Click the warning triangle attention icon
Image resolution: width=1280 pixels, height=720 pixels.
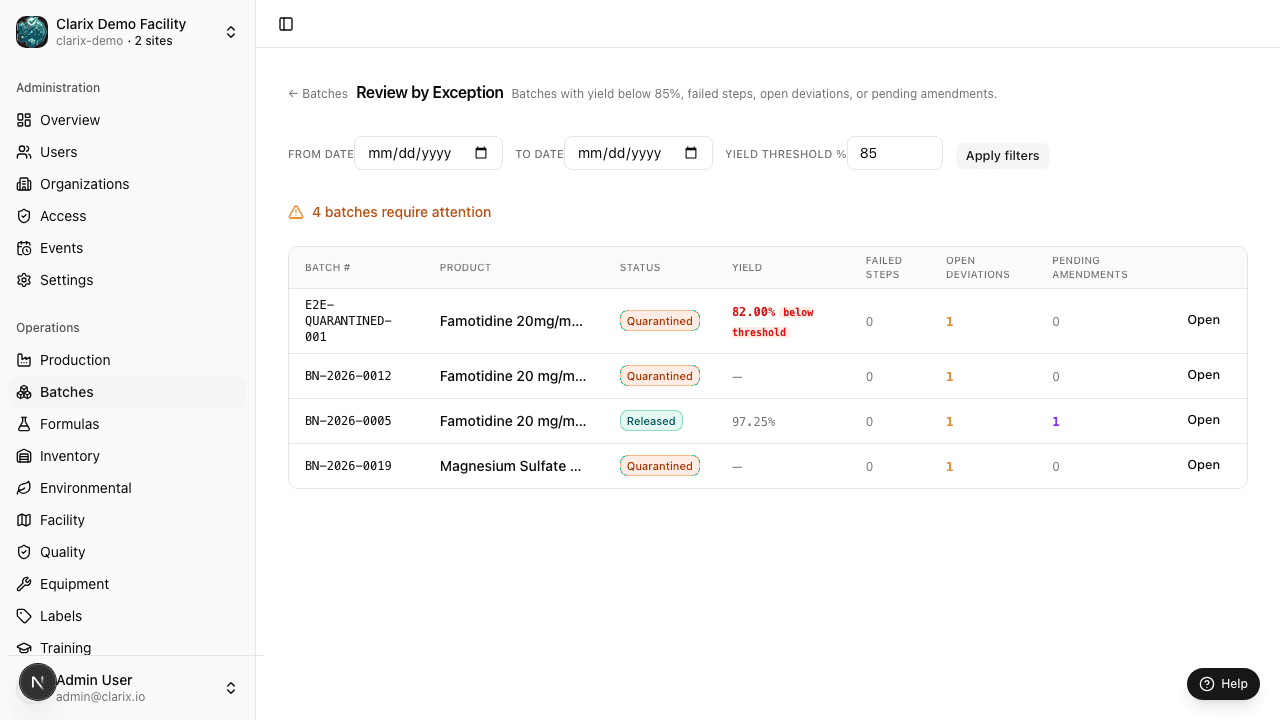[296, 212]
